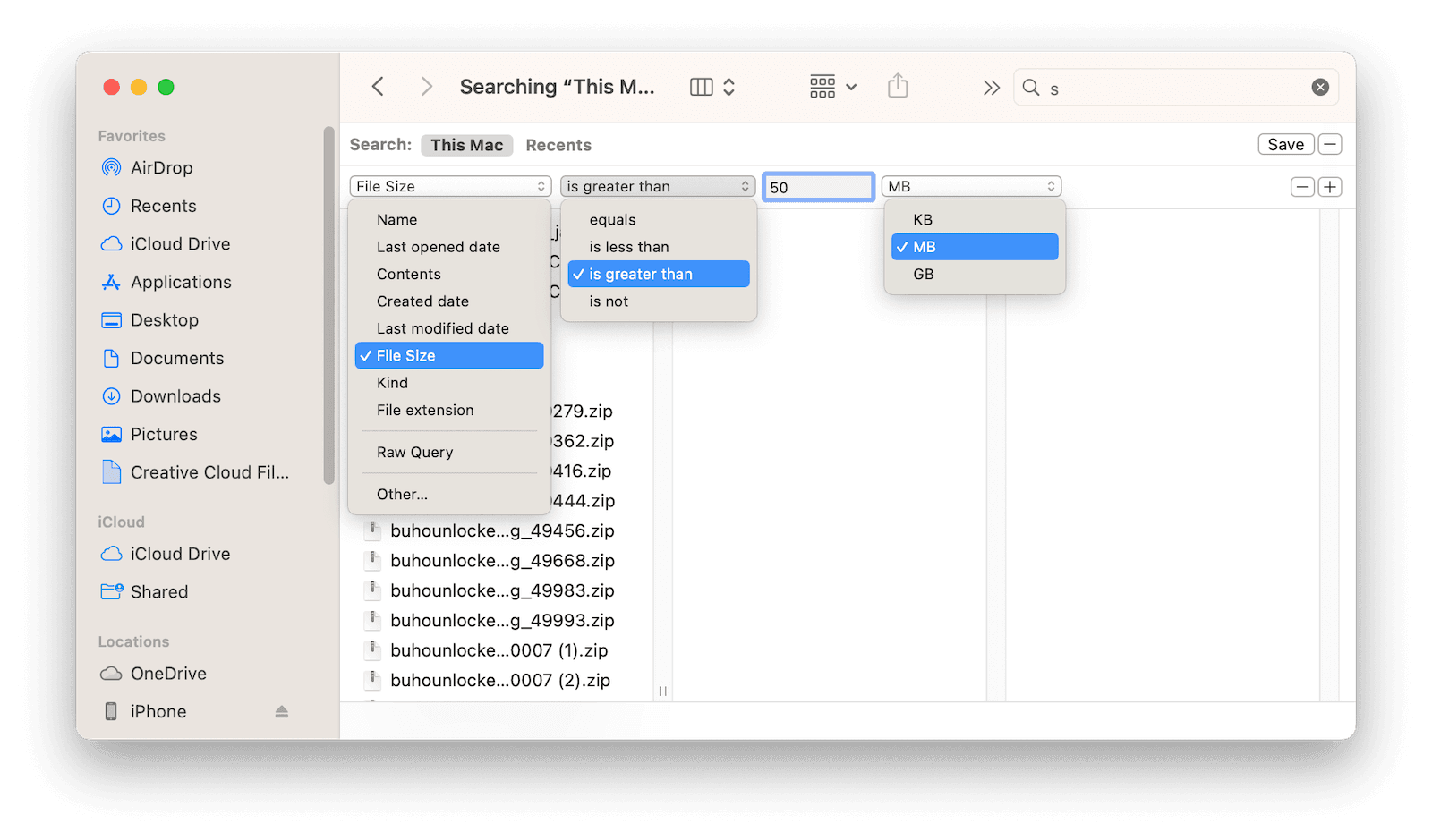The image size is (1432, 840).
Task: Choose Raw Query from the attribute menu
Action: coord(414,452)
